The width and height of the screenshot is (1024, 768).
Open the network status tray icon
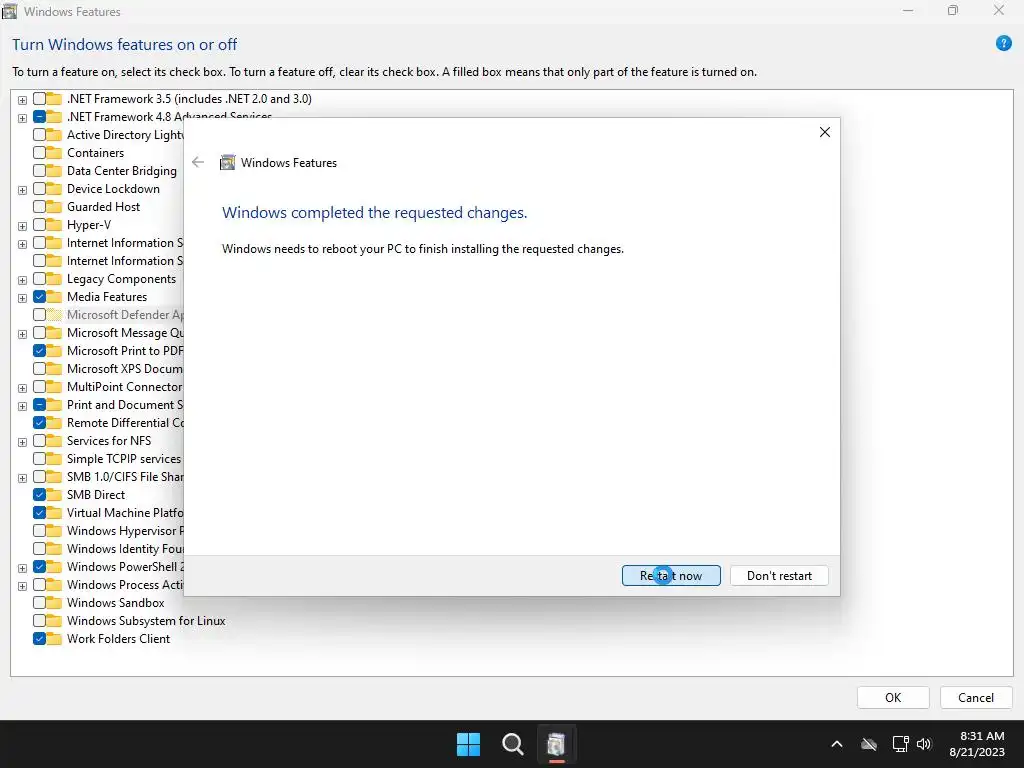[901, 744]
